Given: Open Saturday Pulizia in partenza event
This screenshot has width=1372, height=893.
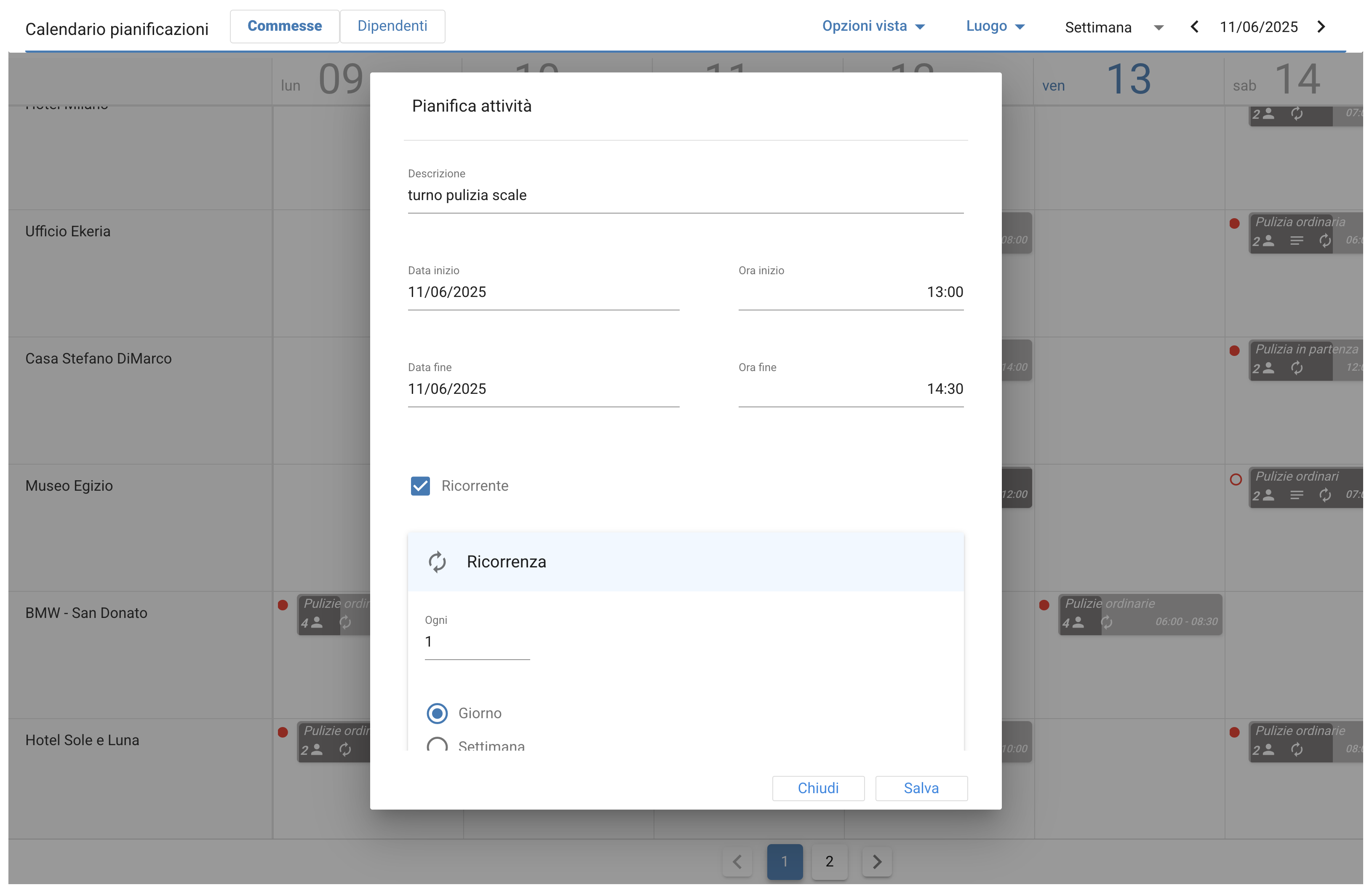Looking at the screenshot, I should tap(1306, 360).
